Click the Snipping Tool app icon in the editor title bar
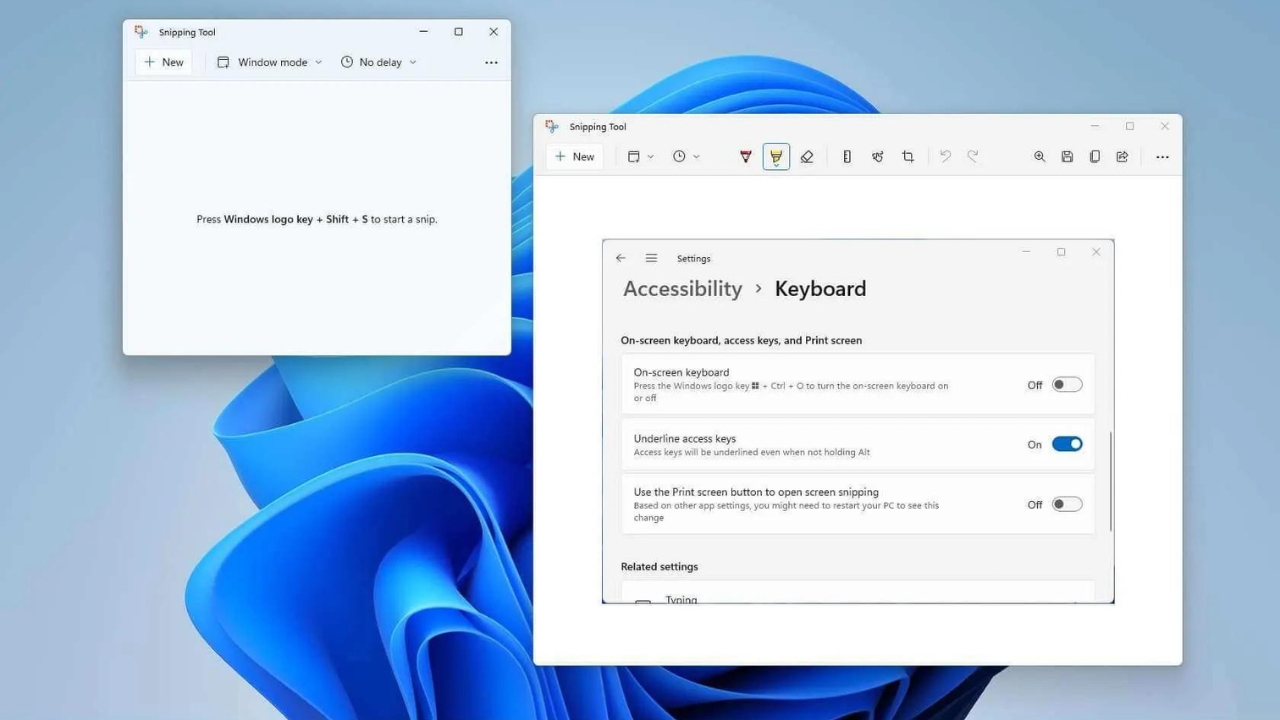This screenshot has width=1280, height=720. [x=552, y=126]
